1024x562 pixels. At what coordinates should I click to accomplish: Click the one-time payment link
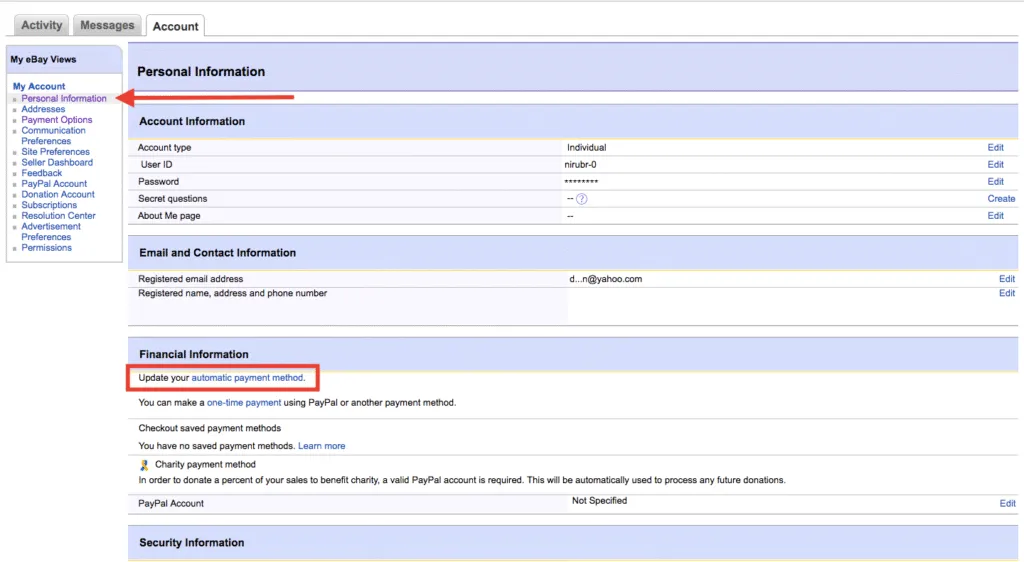244,403
